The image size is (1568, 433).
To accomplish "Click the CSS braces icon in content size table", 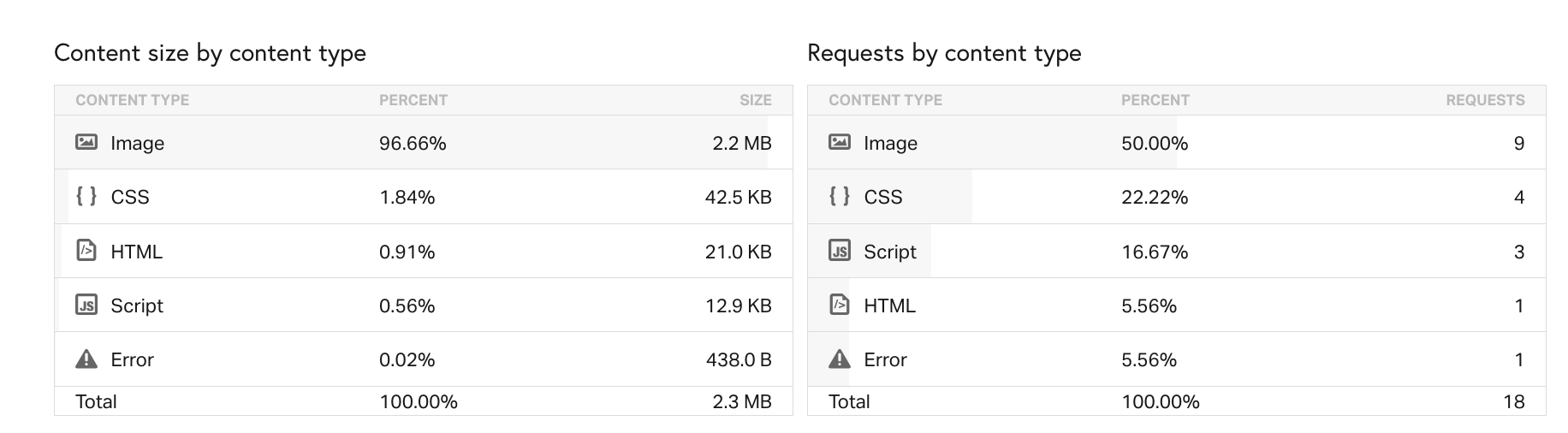I will (86, 196).
